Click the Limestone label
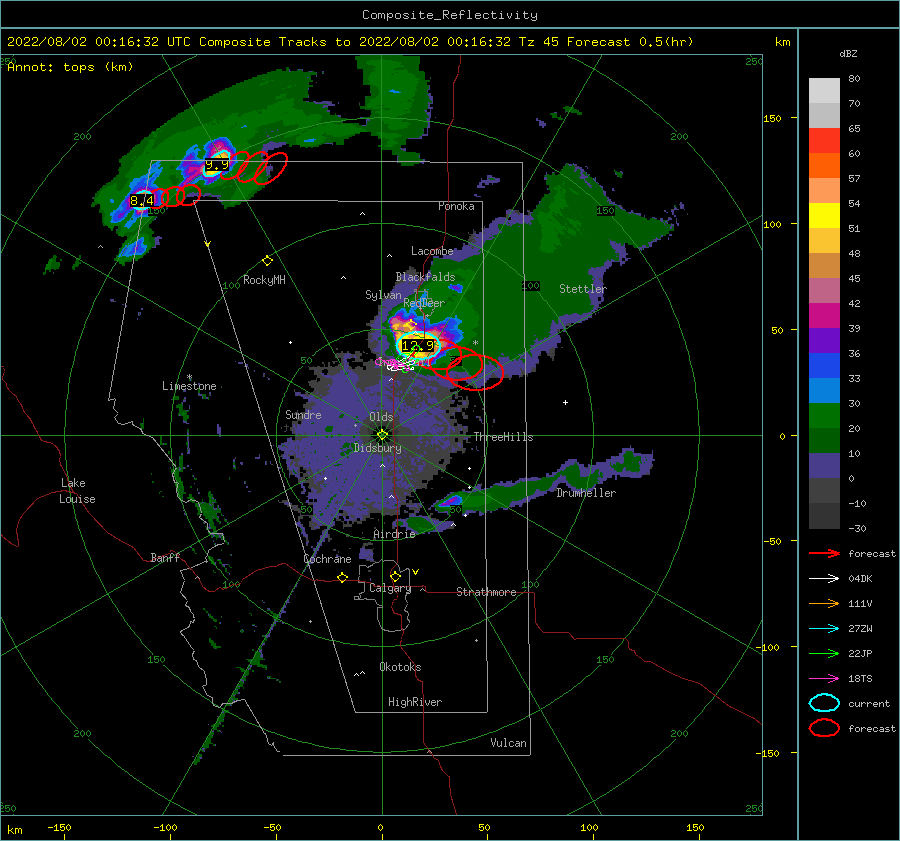 tap(189, 386)
